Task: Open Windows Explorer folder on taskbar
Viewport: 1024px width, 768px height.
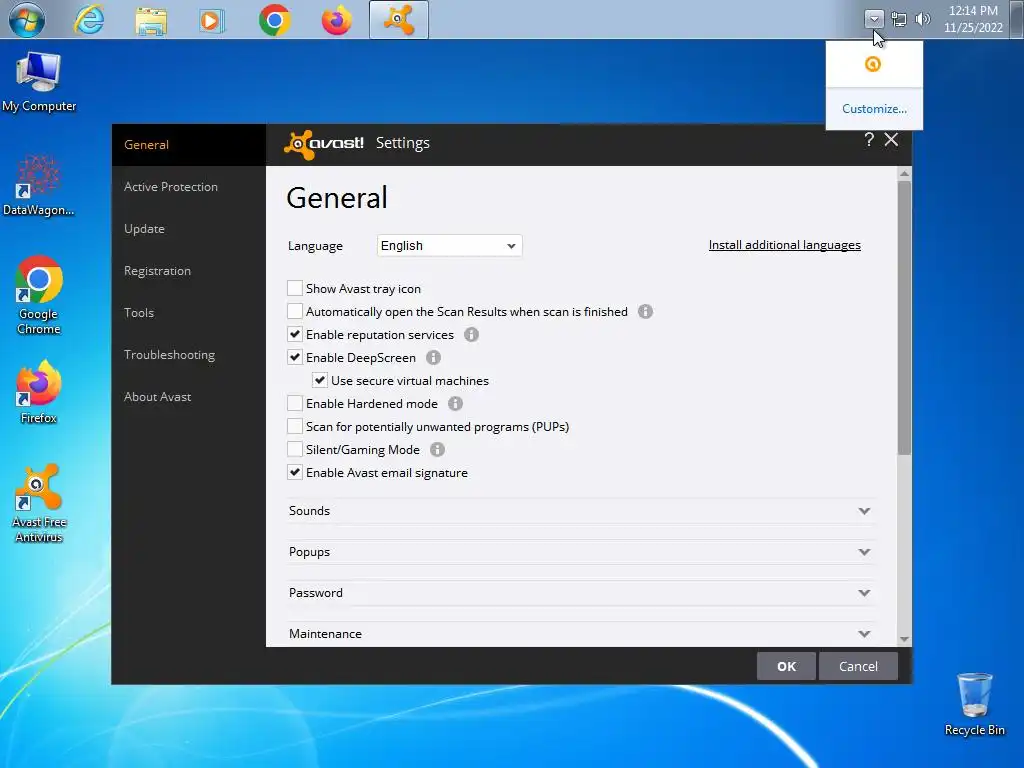Action: coord(151,20)
